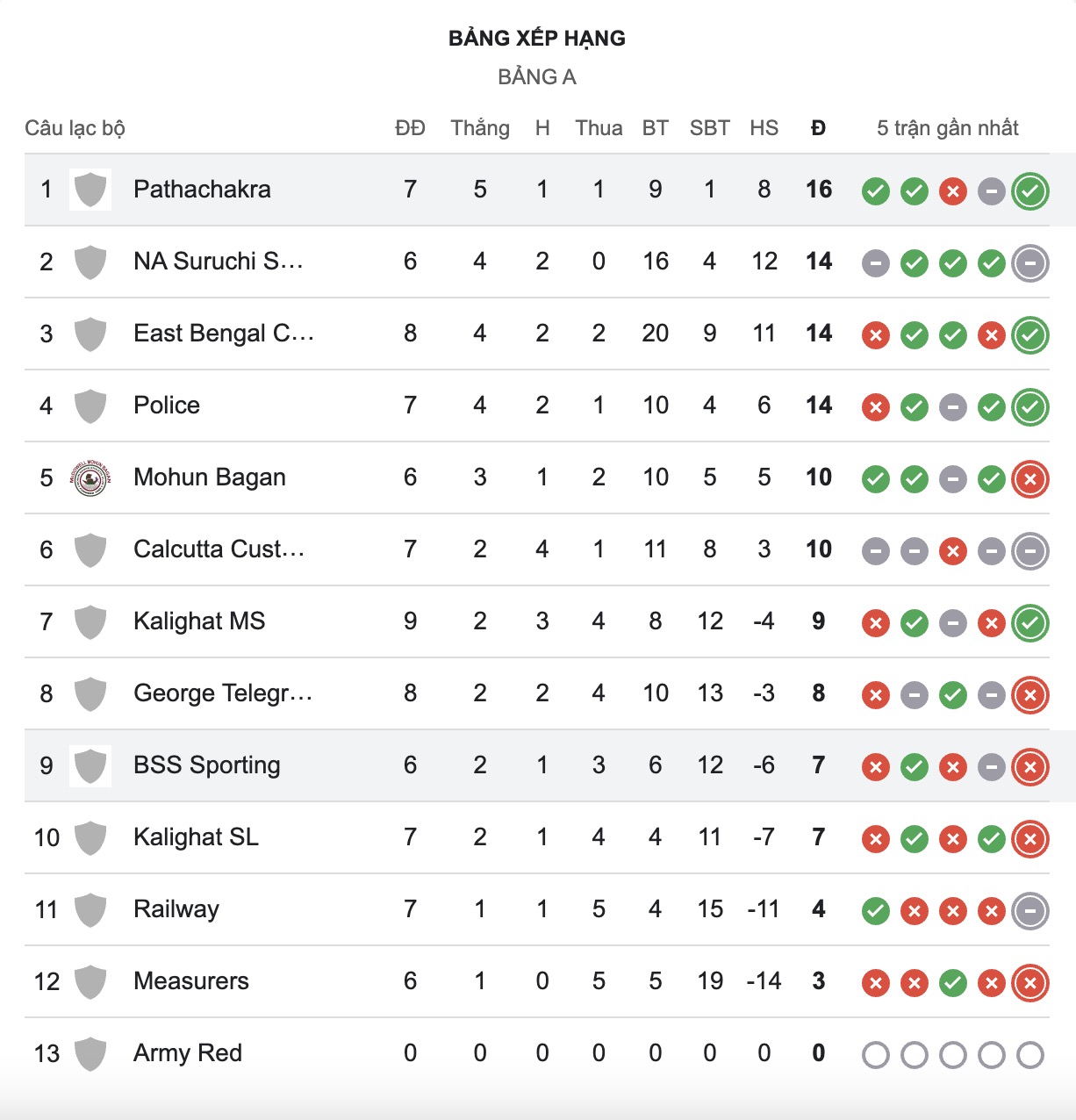Image resolution: width=1076 pixels, height=1120 pixels.
Task: Click Pathachakra's latest match win icon
Action: point(1030,190)
